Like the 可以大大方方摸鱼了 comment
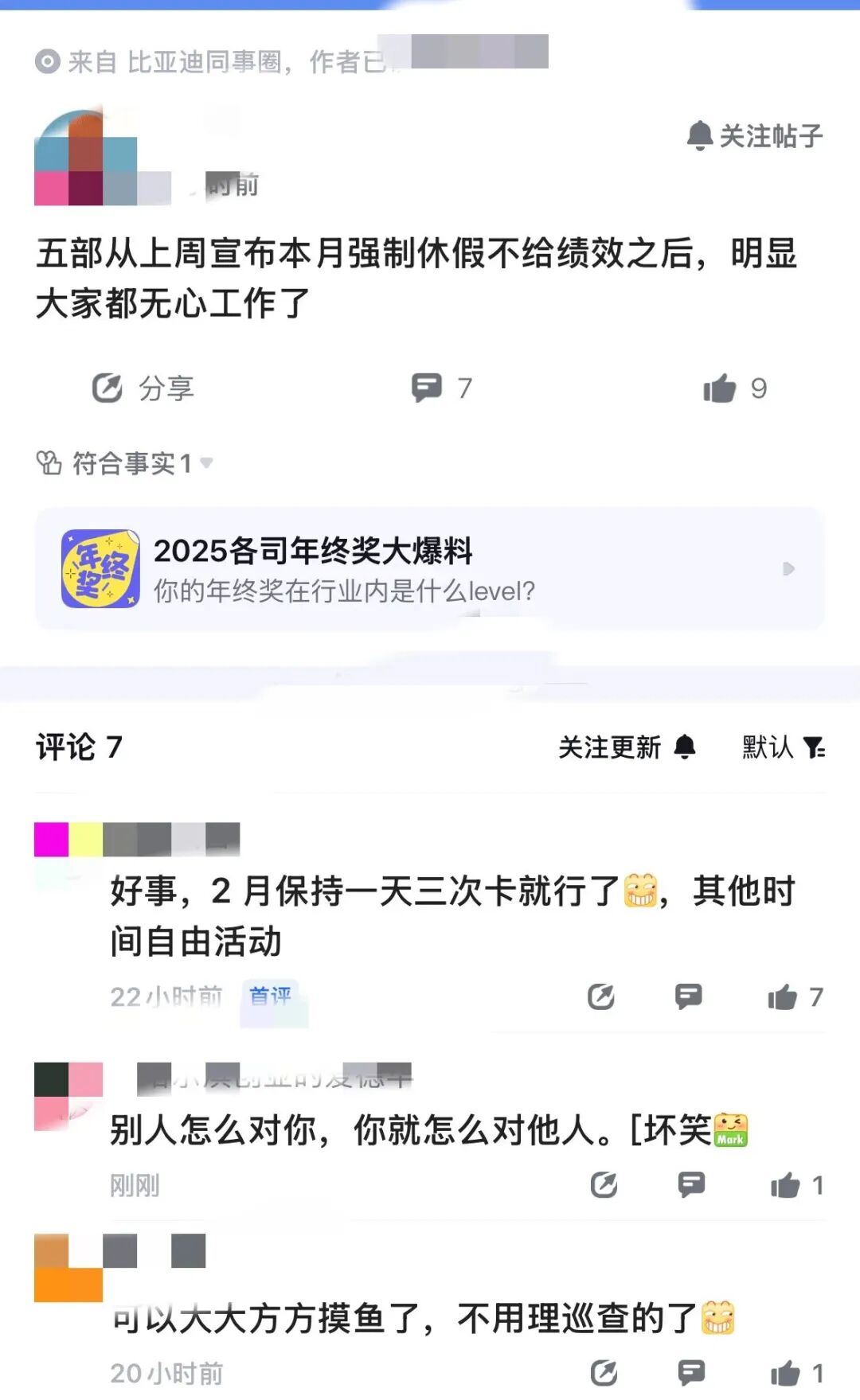 (797, 1373)
